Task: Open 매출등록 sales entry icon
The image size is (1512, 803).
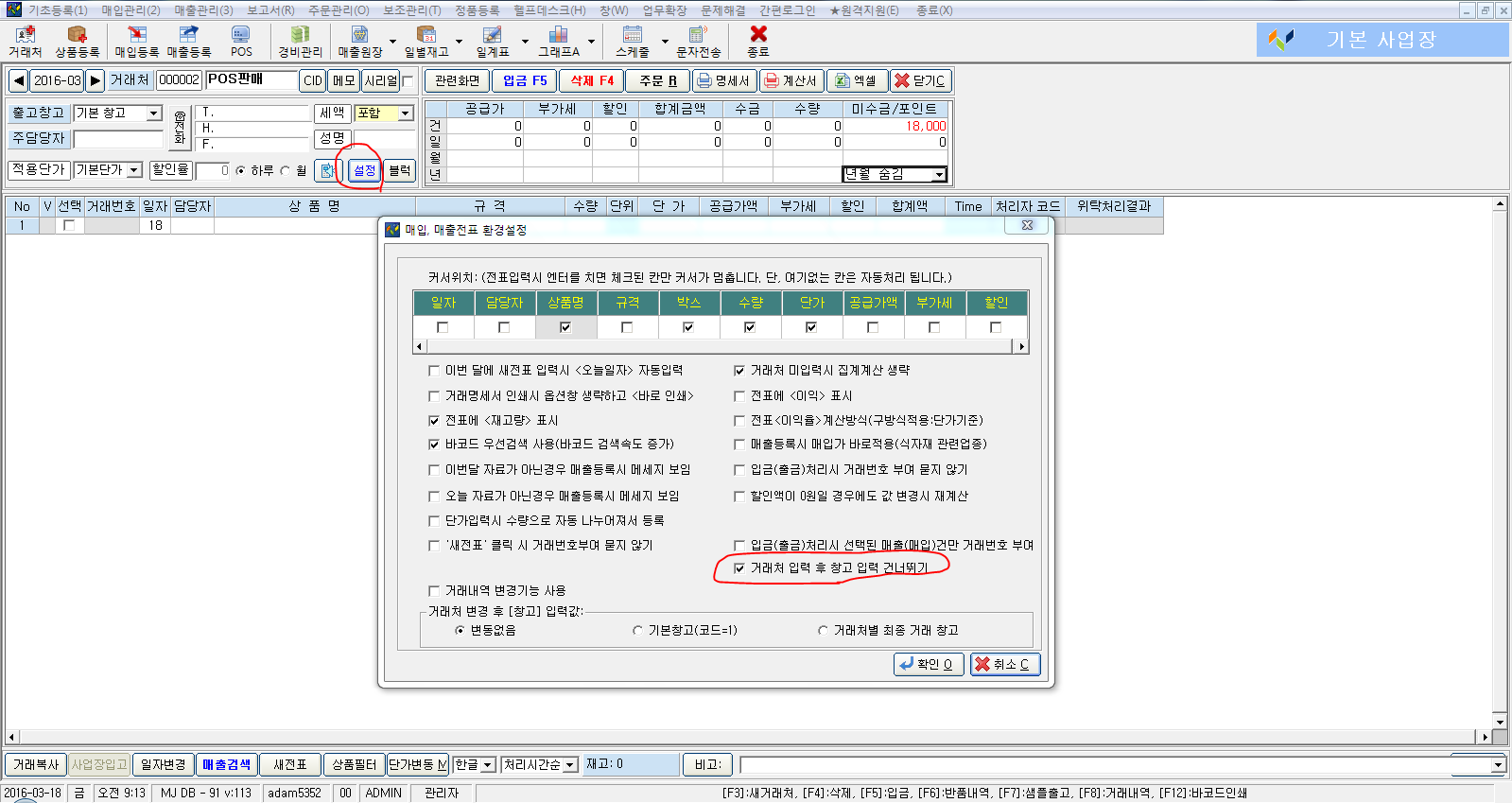Action: 189,42
